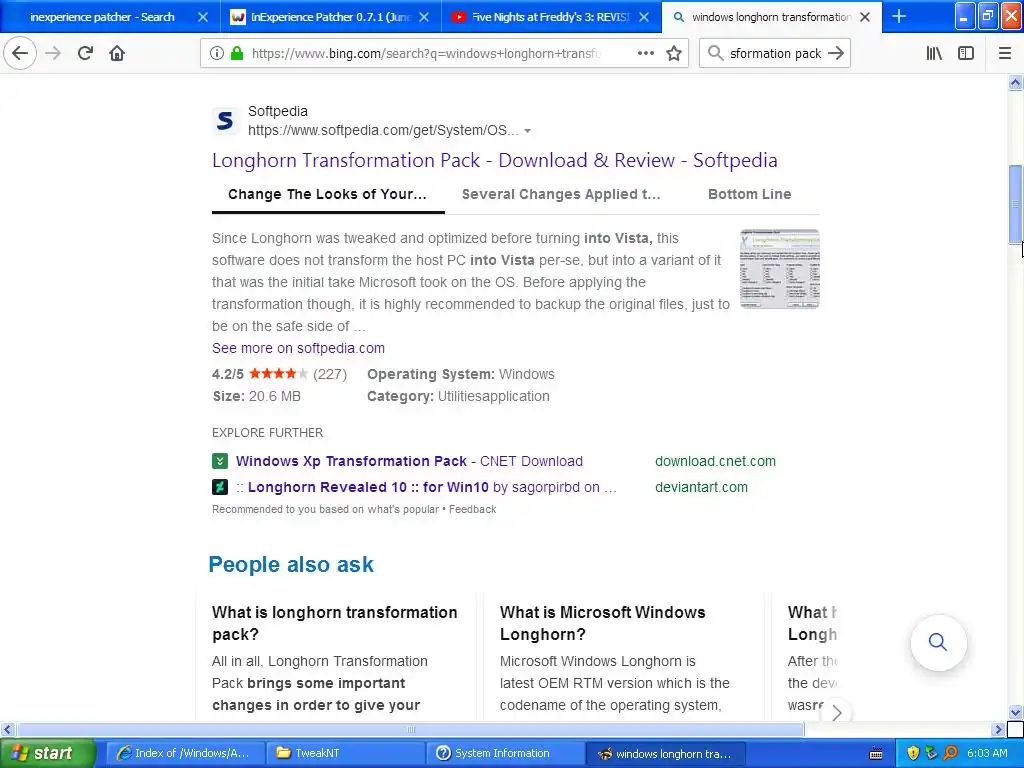Image resolution: width=1024 pixels, height=768 pixels.
Task: Open the page actions three-dot menu
Action: click(x=645, y=53)
